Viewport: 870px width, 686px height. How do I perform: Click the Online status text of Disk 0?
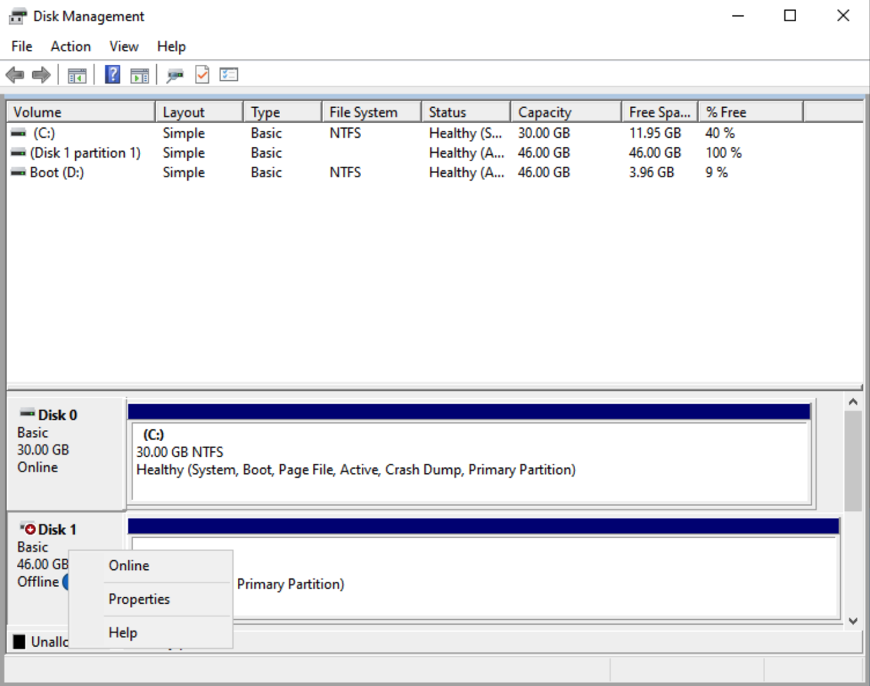[x=37, y=467]
